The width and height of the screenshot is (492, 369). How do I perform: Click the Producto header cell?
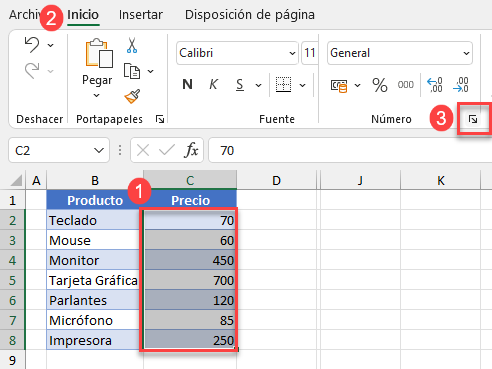pos(95,200)
